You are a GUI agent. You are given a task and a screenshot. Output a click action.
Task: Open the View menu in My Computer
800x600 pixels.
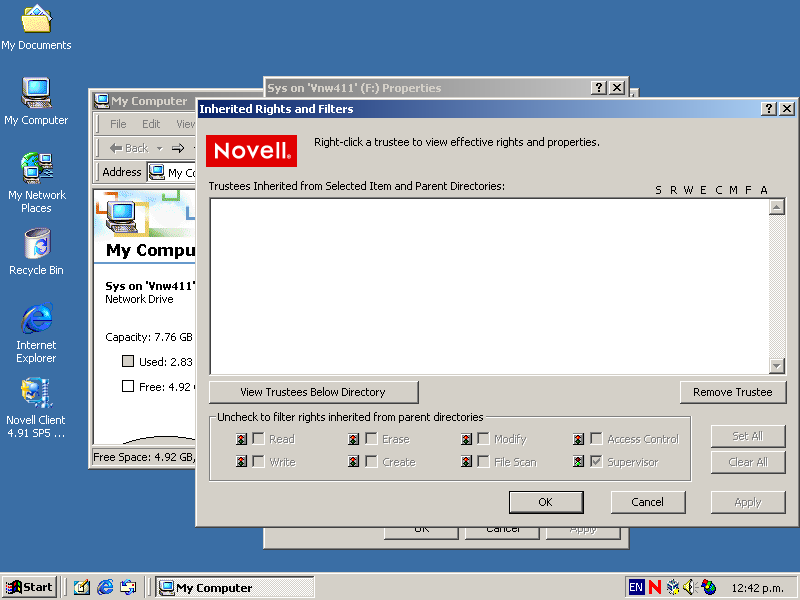pos(185,124)
